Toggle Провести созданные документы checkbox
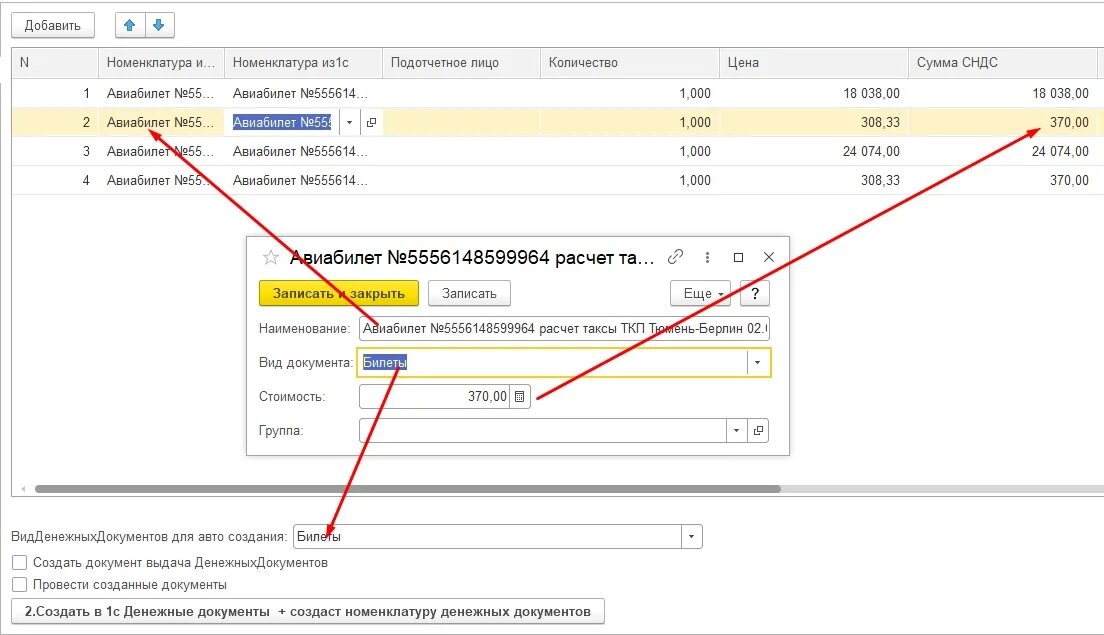Viewport: 1104px width, 635px height. point(20,584)
